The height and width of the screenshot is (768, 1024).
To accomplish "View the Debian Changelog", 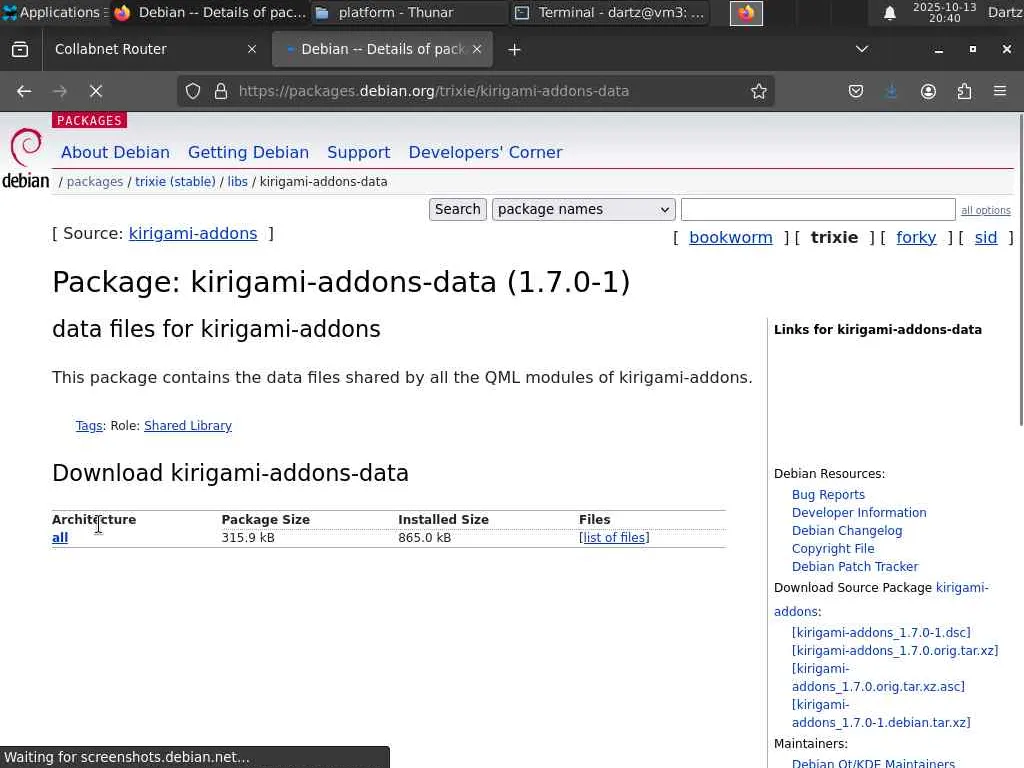I will tap(847, 530).
